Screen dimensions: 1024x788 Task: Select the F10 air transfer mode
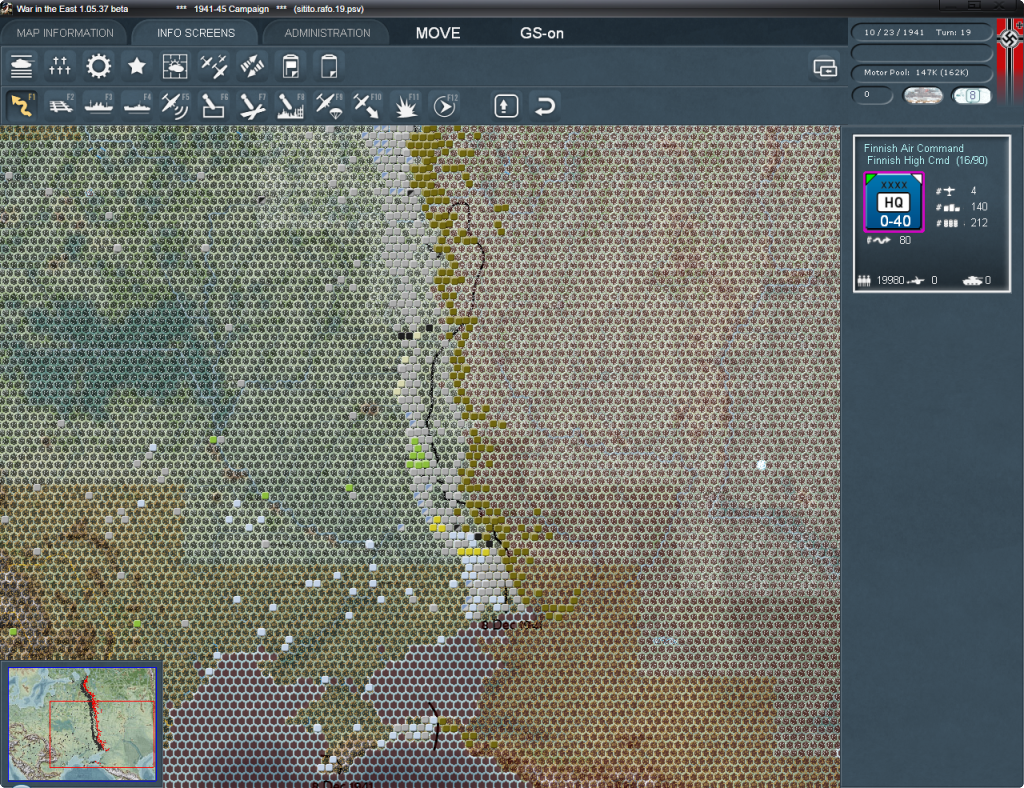(x=367, y=106)
